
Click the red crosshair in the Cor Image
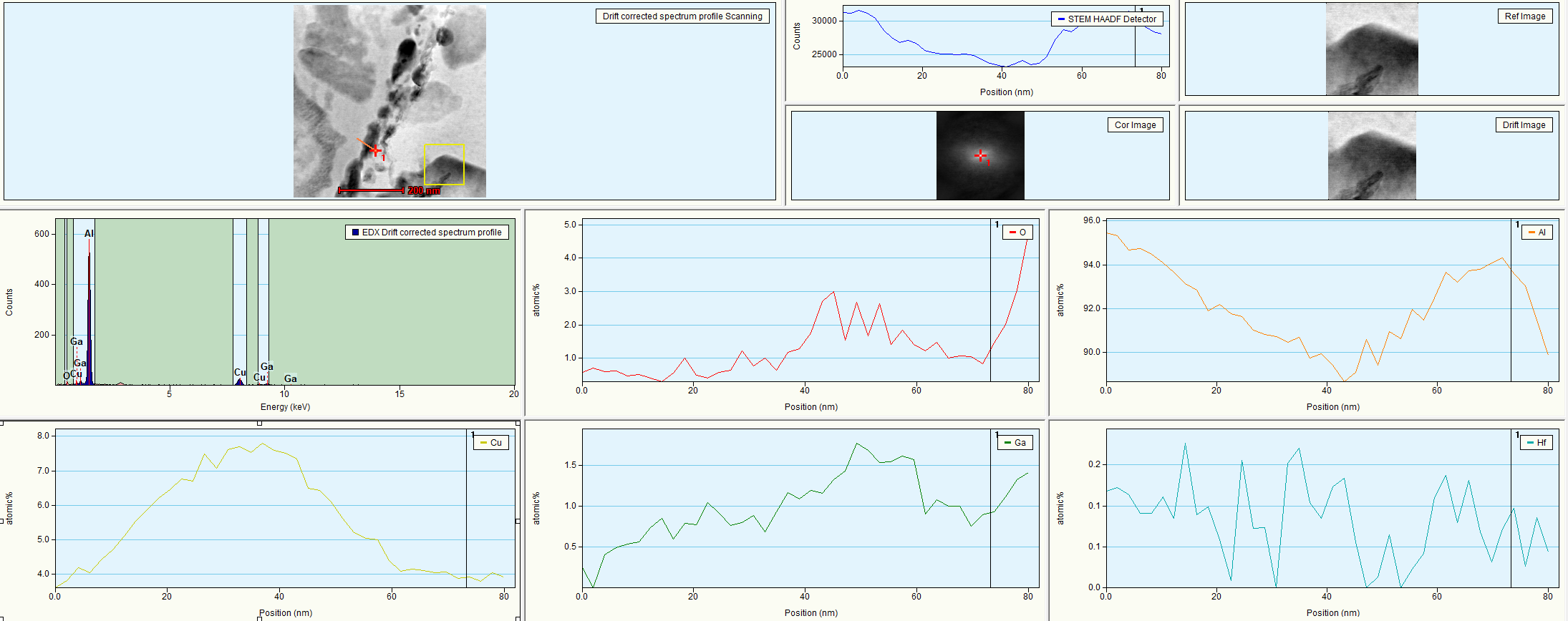[980, 155]
